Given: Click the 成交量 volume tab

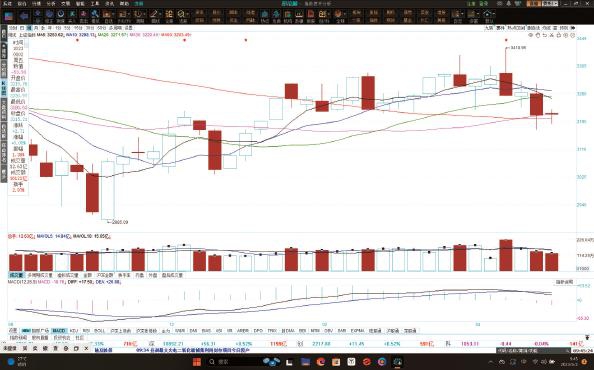Looking at the screenshot, I should click(x=16, y=275).
